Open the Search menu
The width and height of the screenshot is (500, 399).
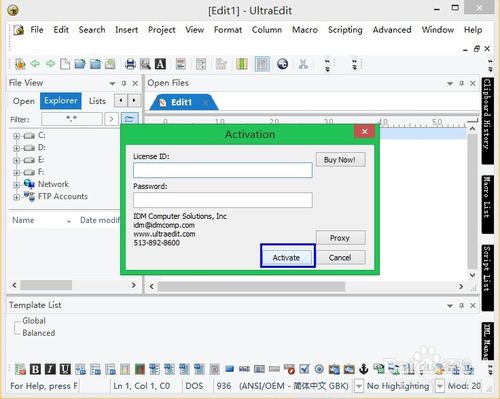point(92,30)
